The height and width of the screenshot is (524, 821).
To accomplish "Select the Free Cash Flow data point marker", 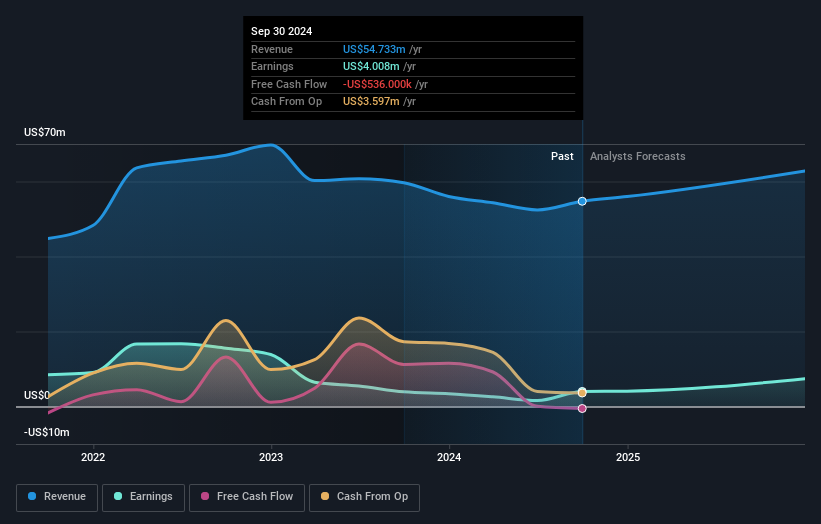I will [582, 408].
